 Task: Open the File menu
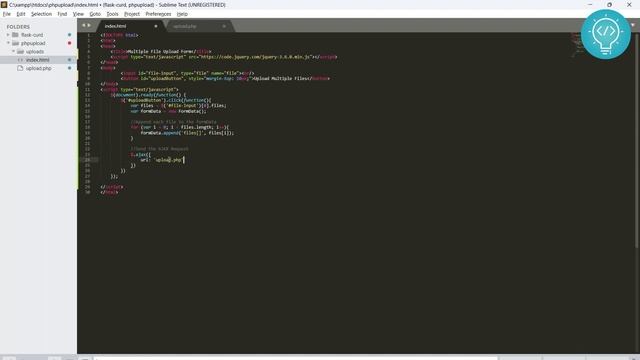coord(7,14)
